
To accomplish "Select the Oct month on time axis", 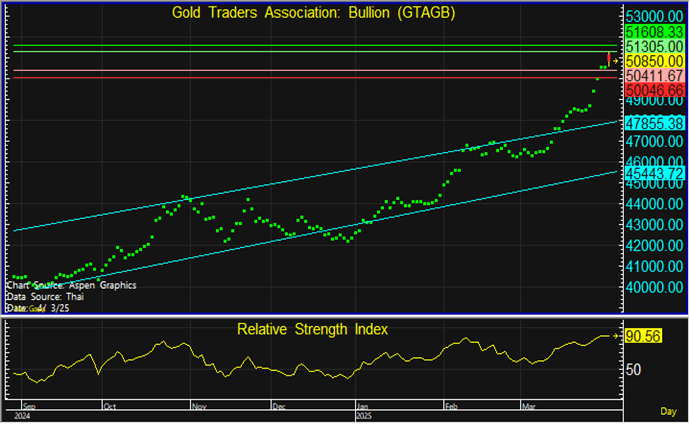I will click(109, 407).
